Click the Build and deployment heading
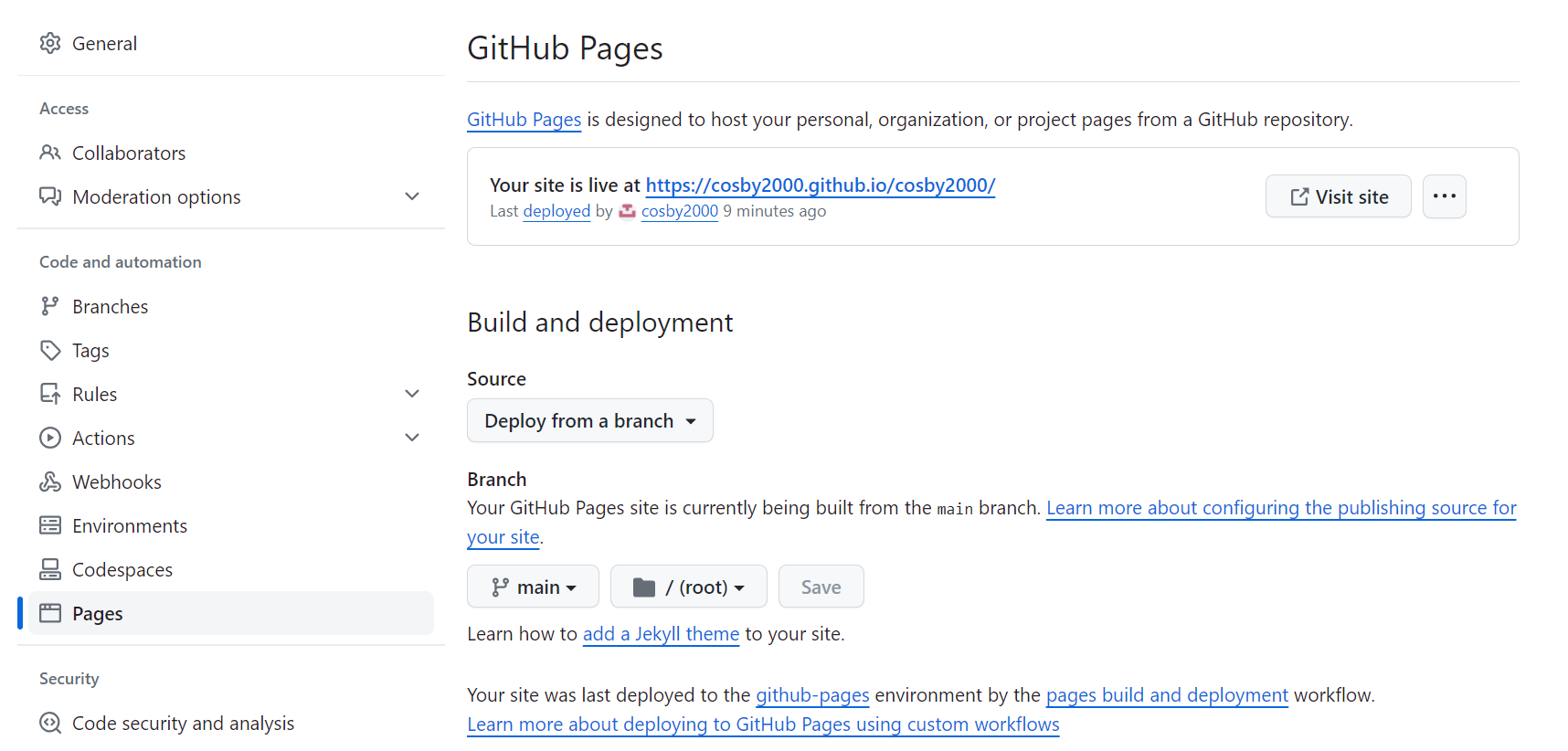This screenshot has width=1568, height=751. click(x=599, y=323)
